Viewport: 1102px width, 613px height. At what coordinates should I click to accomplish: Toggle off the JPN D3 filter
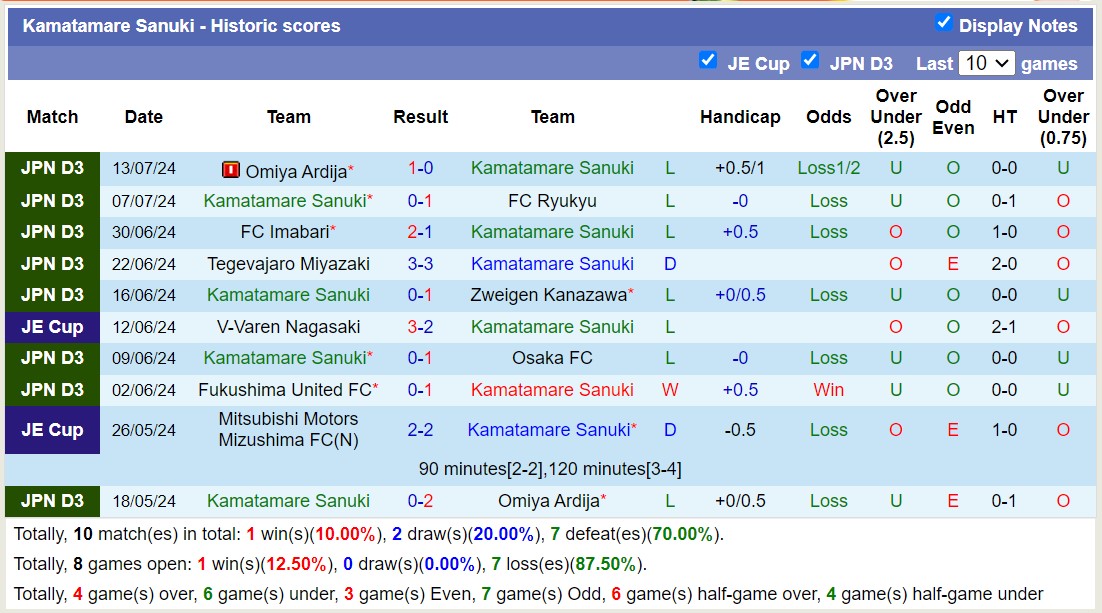click(810, 62)
